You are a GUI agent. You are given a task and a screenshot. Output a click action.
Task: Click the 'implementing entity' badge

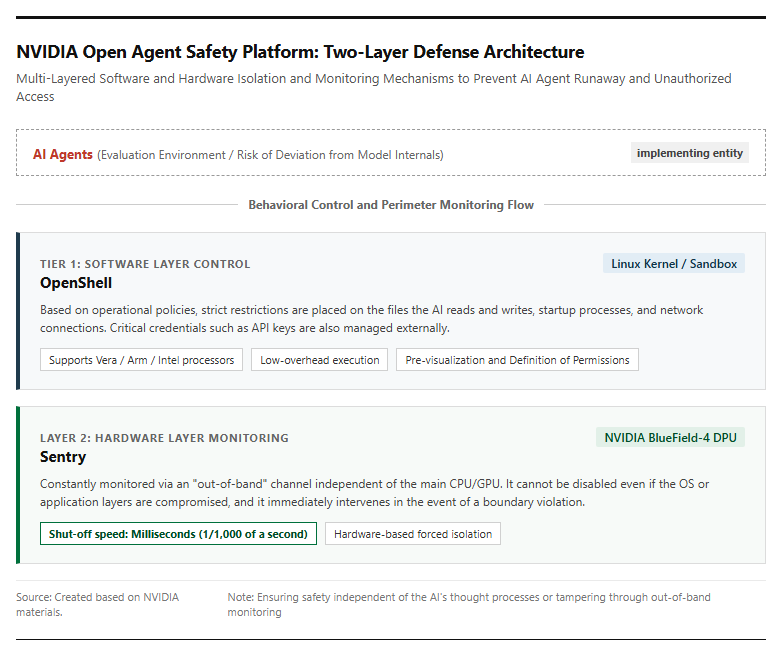(690, 153)
